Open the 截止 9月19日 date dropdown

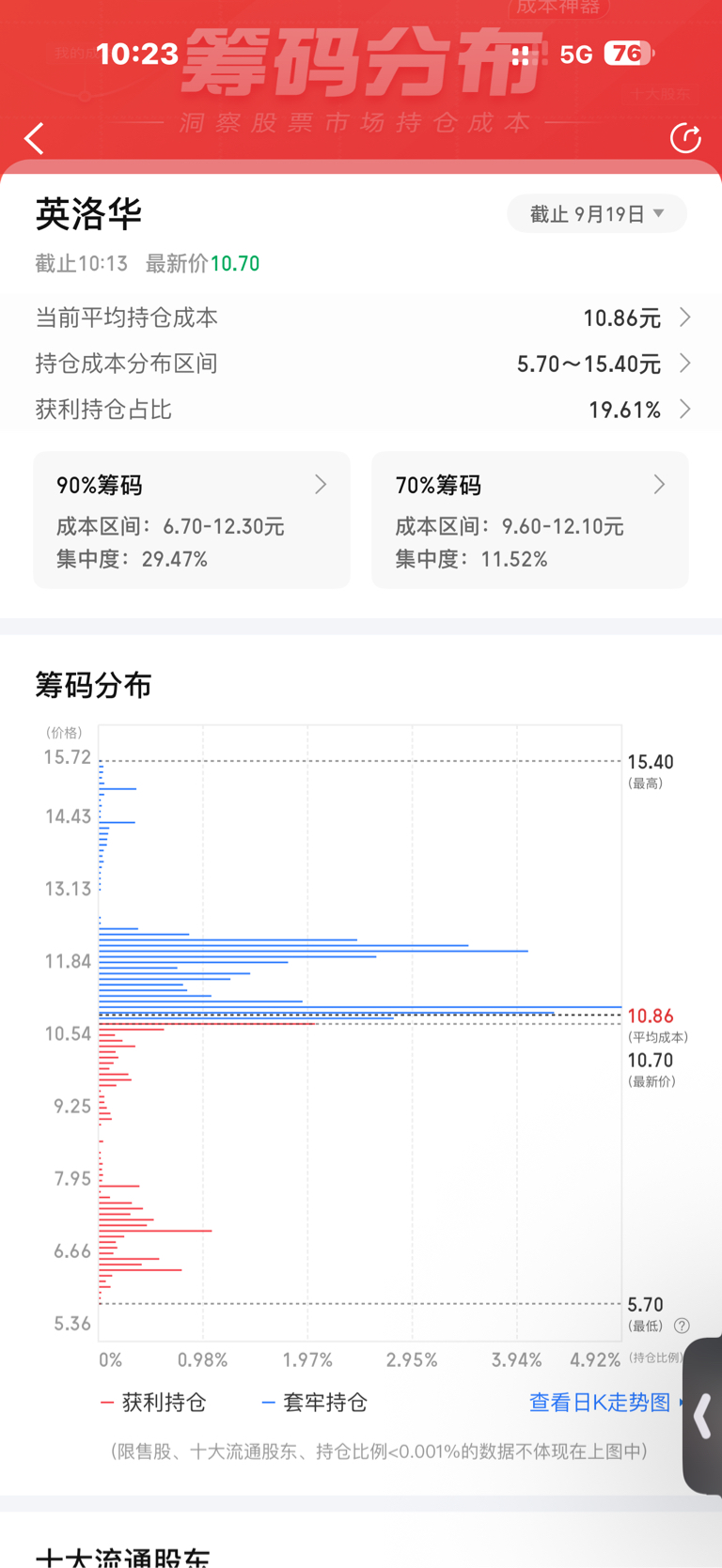click(597, 214)
